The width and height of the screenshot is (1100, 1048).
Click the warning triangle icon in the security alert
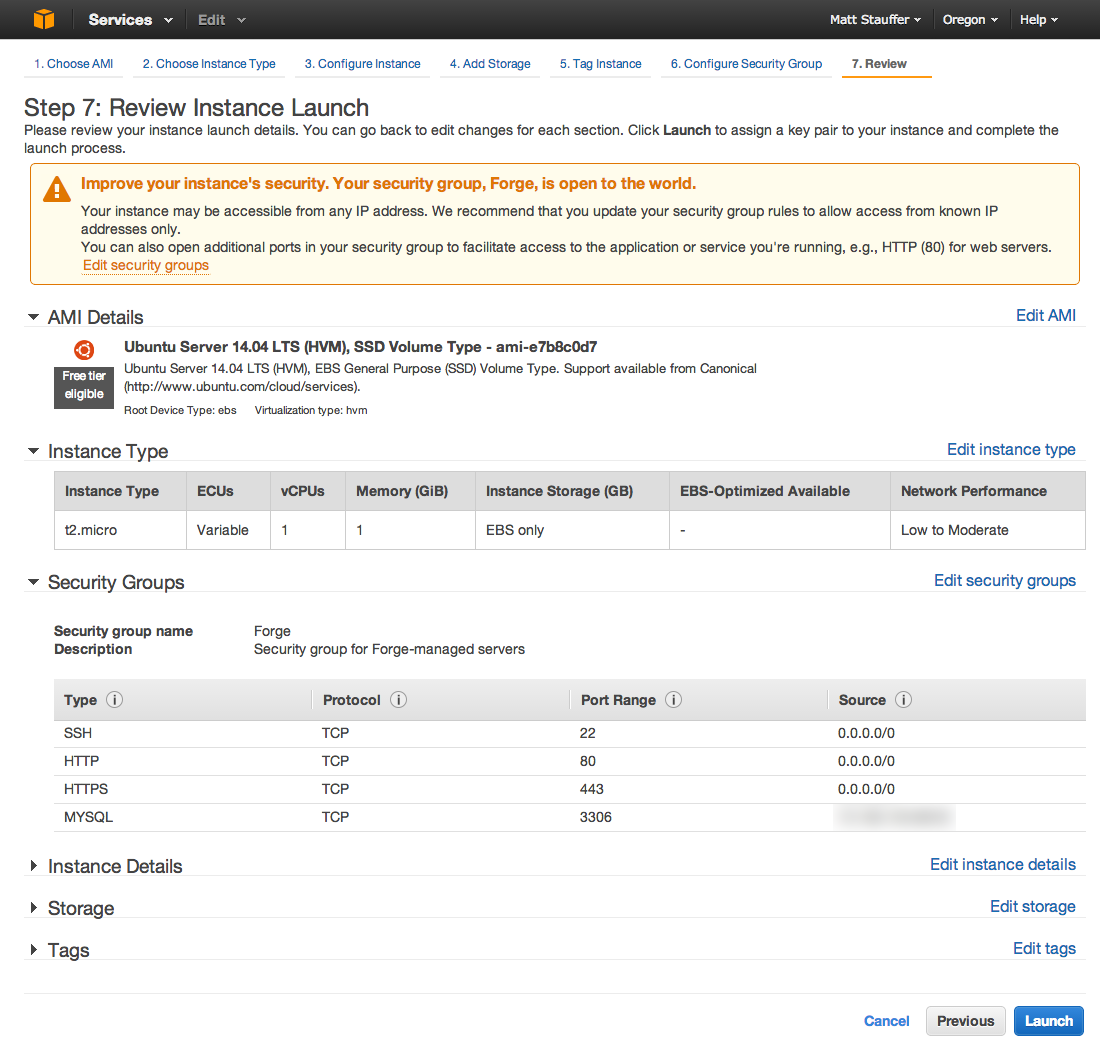tap(57, 189)
